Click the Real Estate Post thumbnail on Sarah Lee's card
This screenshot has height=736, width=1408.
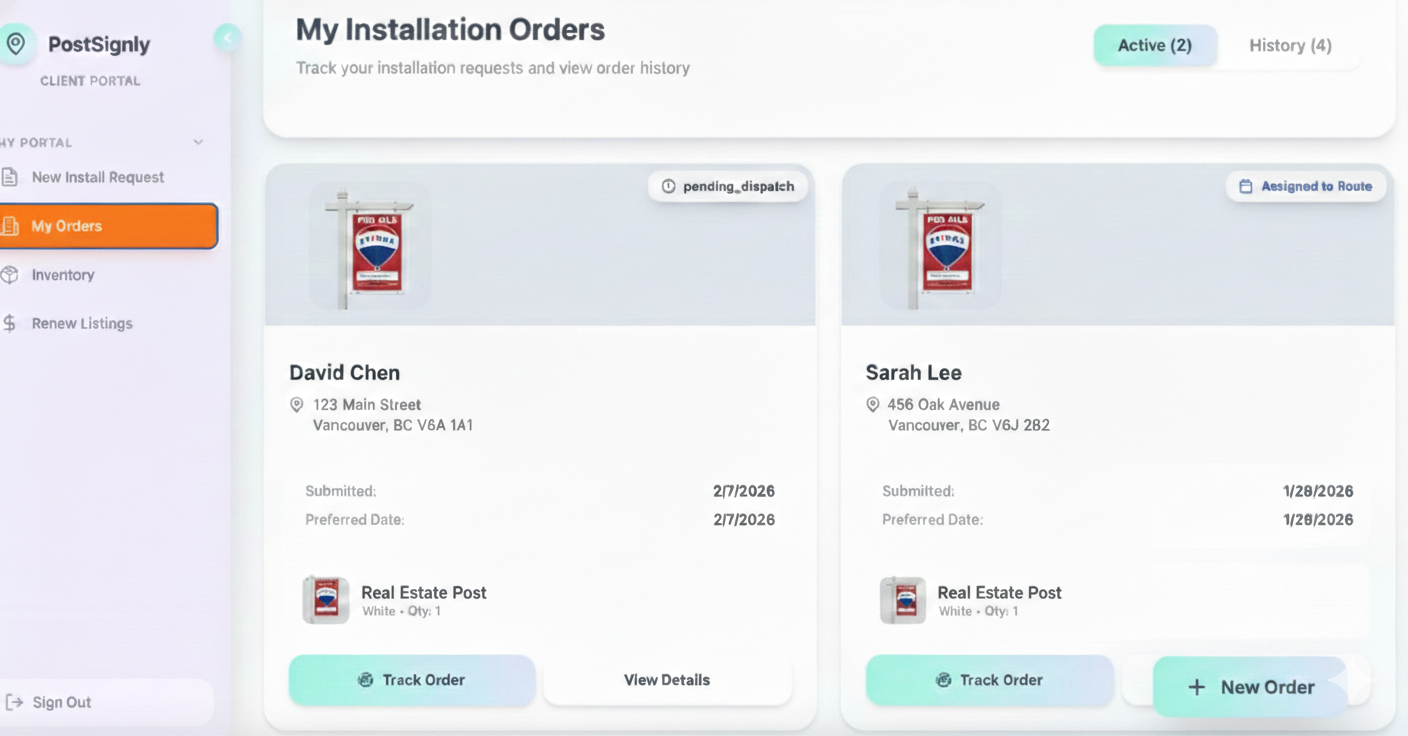[902, 601]
